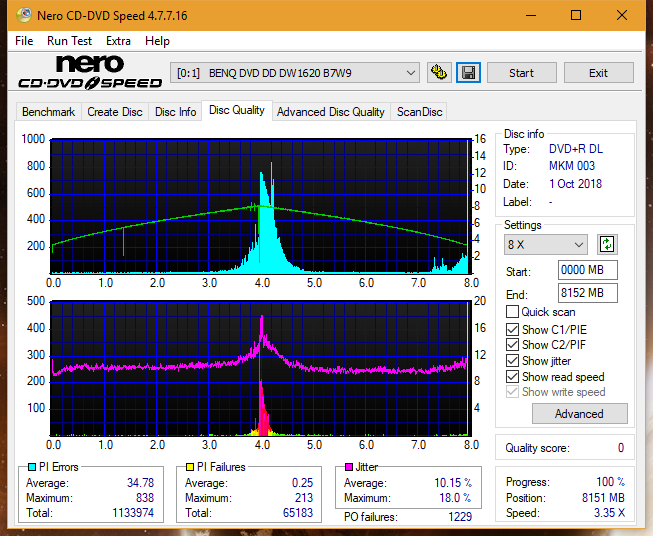Select the Disc Quality tab
This screenshot has width=653, height=536.
(x=237, y=110)
